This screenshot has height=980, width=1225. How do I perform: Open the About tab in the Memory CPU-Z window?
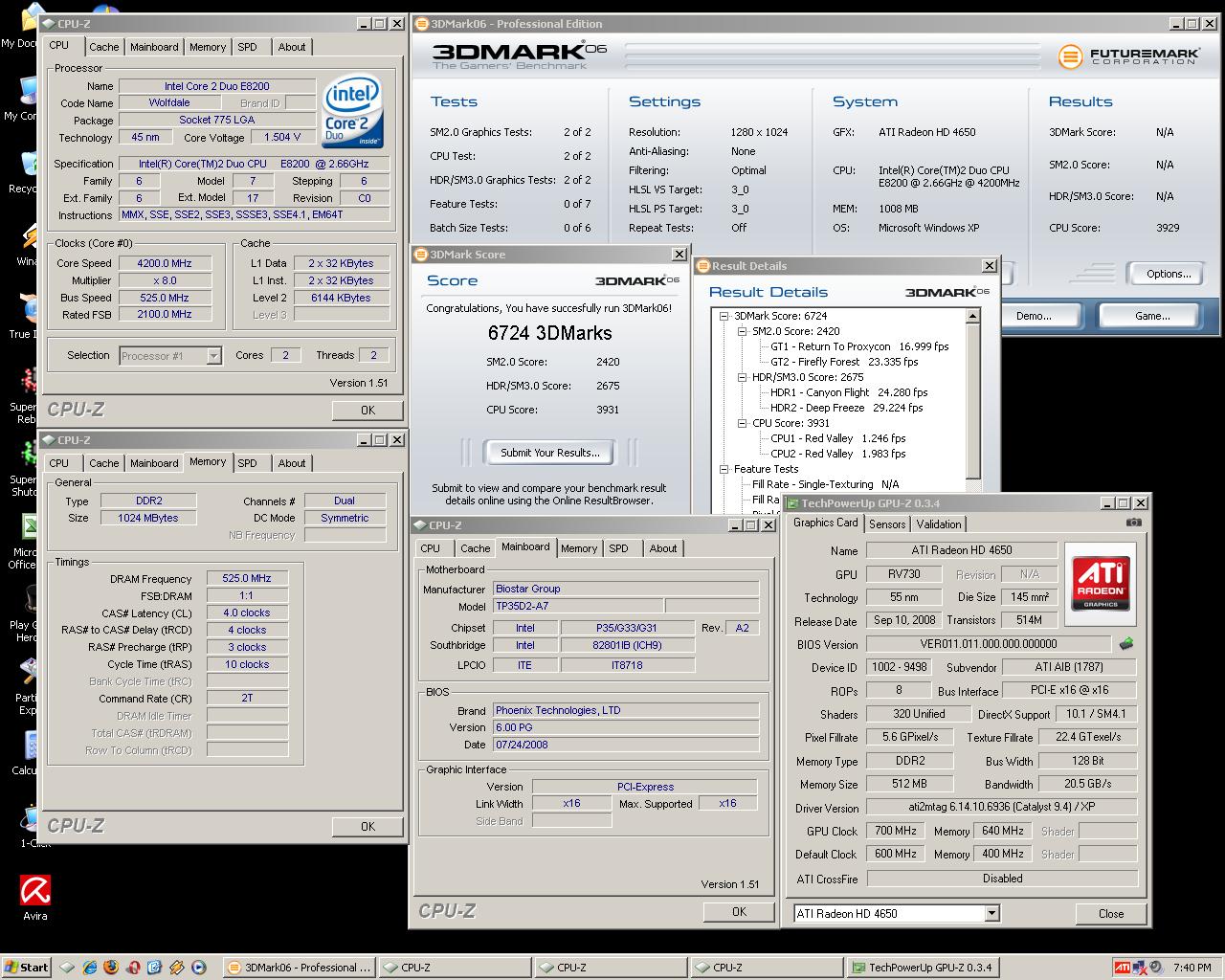click(292, 463)
